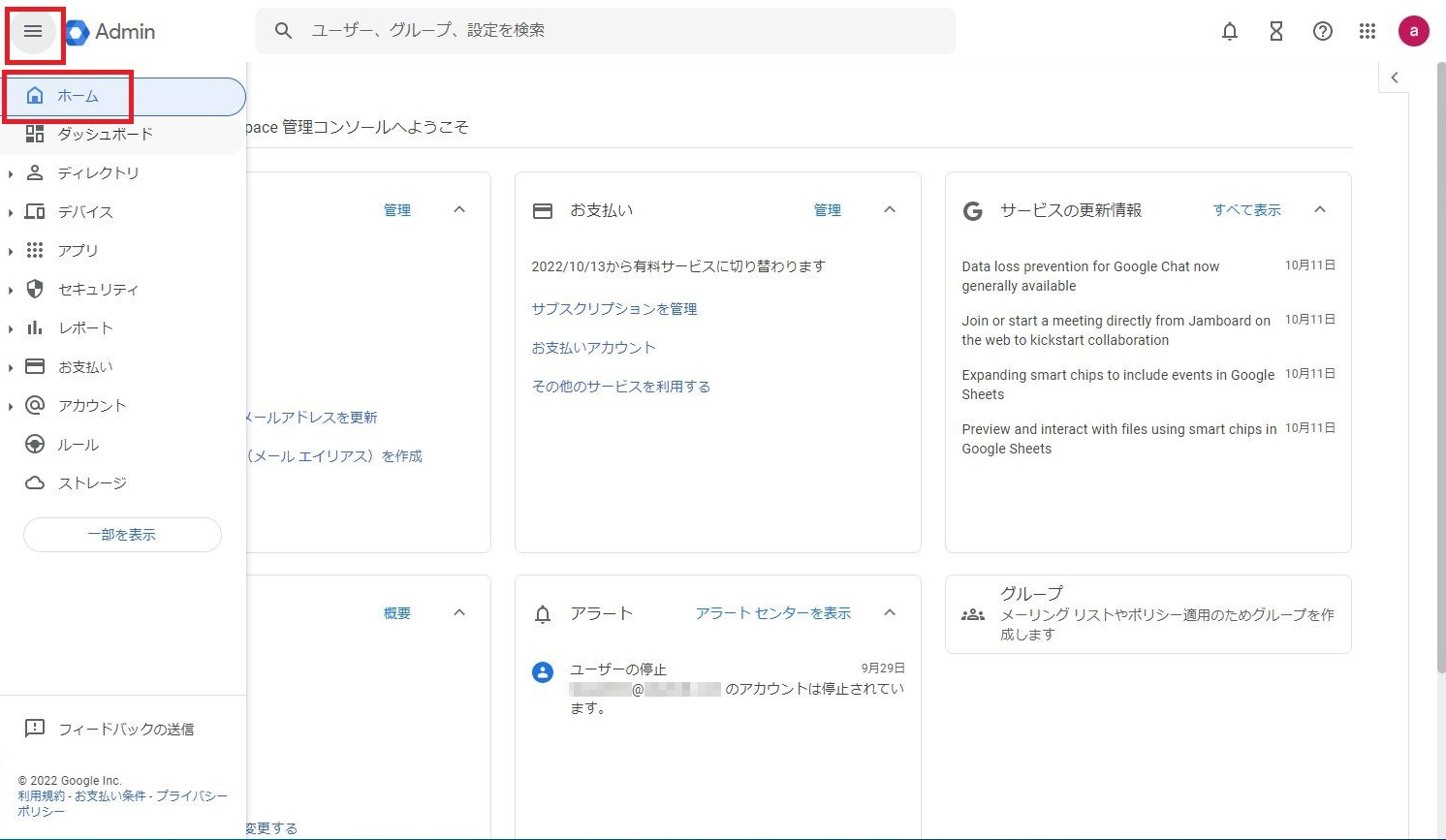The height and width of the screenshot is (840, 1446).
Task: Open the Google apps grid launcher
Action: (x=1367, y=32)
